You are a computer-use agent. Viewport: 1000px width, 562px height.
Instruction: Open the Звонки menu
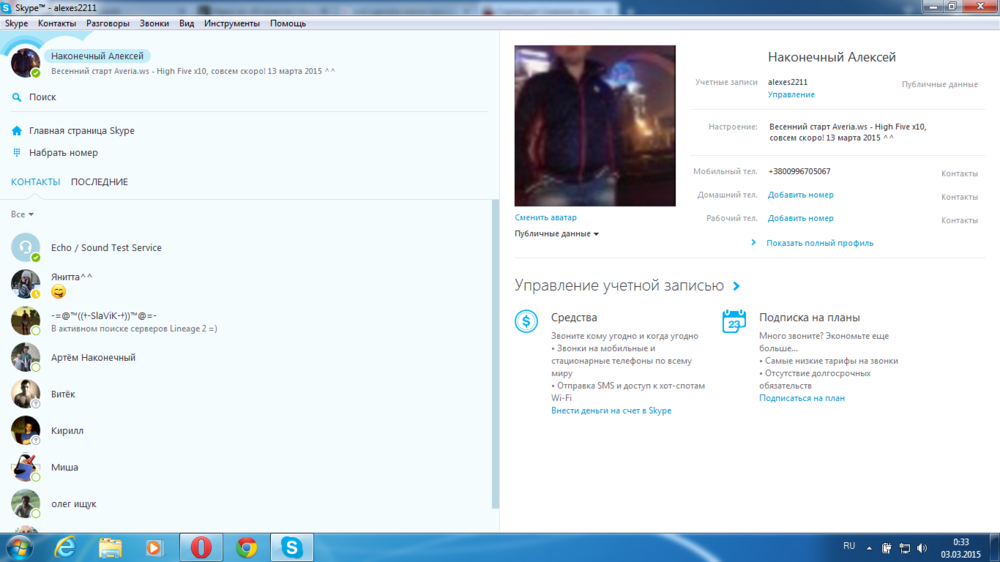pos(154,24)
